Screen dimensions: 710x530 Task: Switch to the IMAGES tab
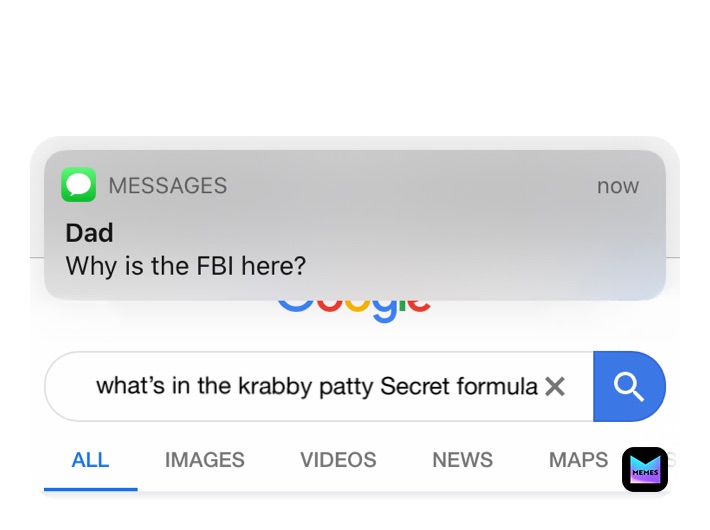click(204, 460)
